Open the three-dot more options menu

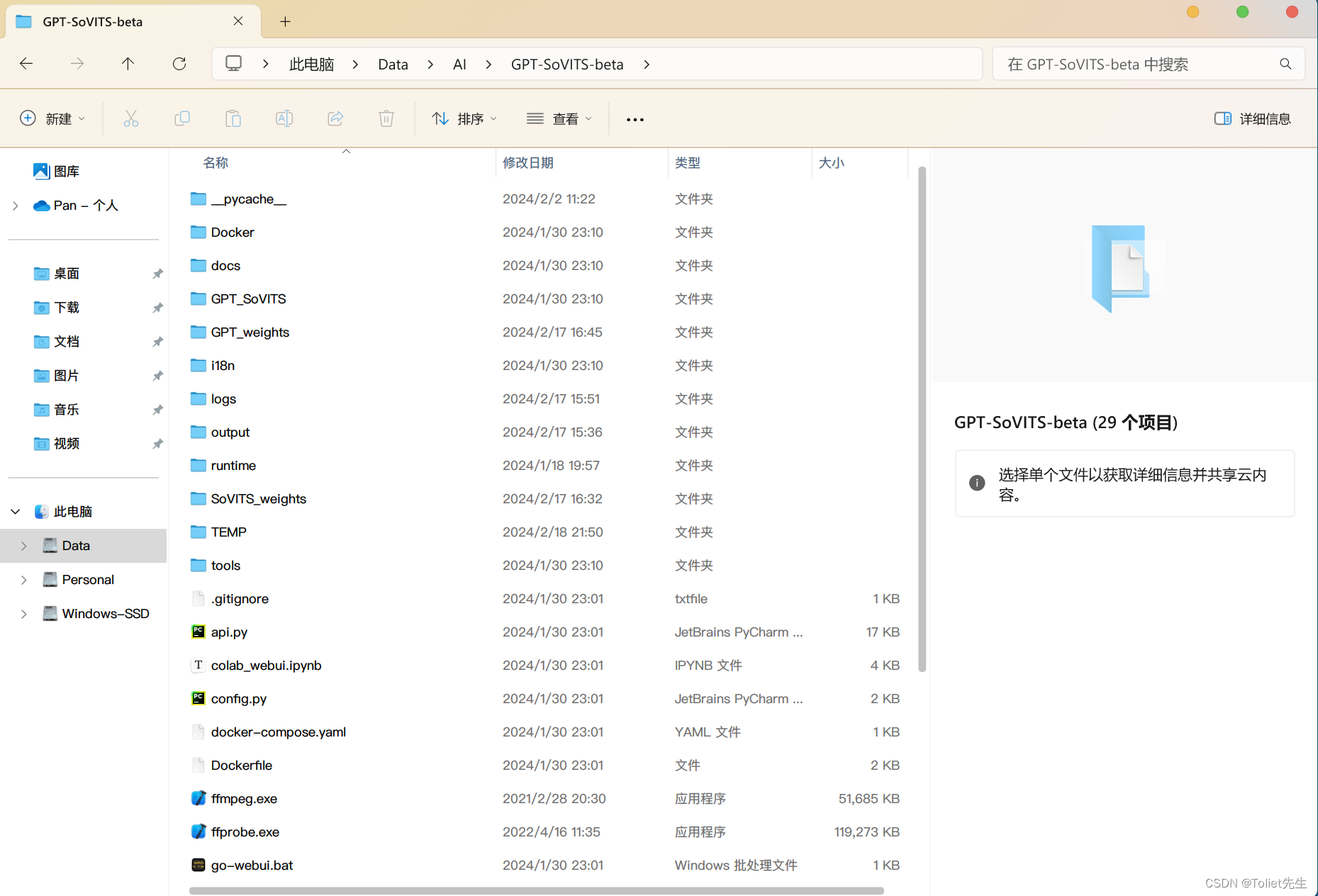635,119
